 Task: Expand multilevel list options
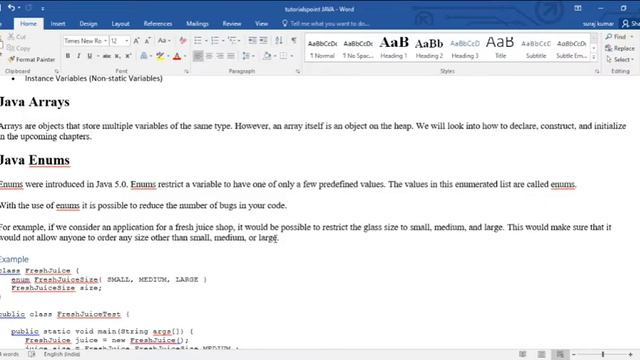pos(239,41)
